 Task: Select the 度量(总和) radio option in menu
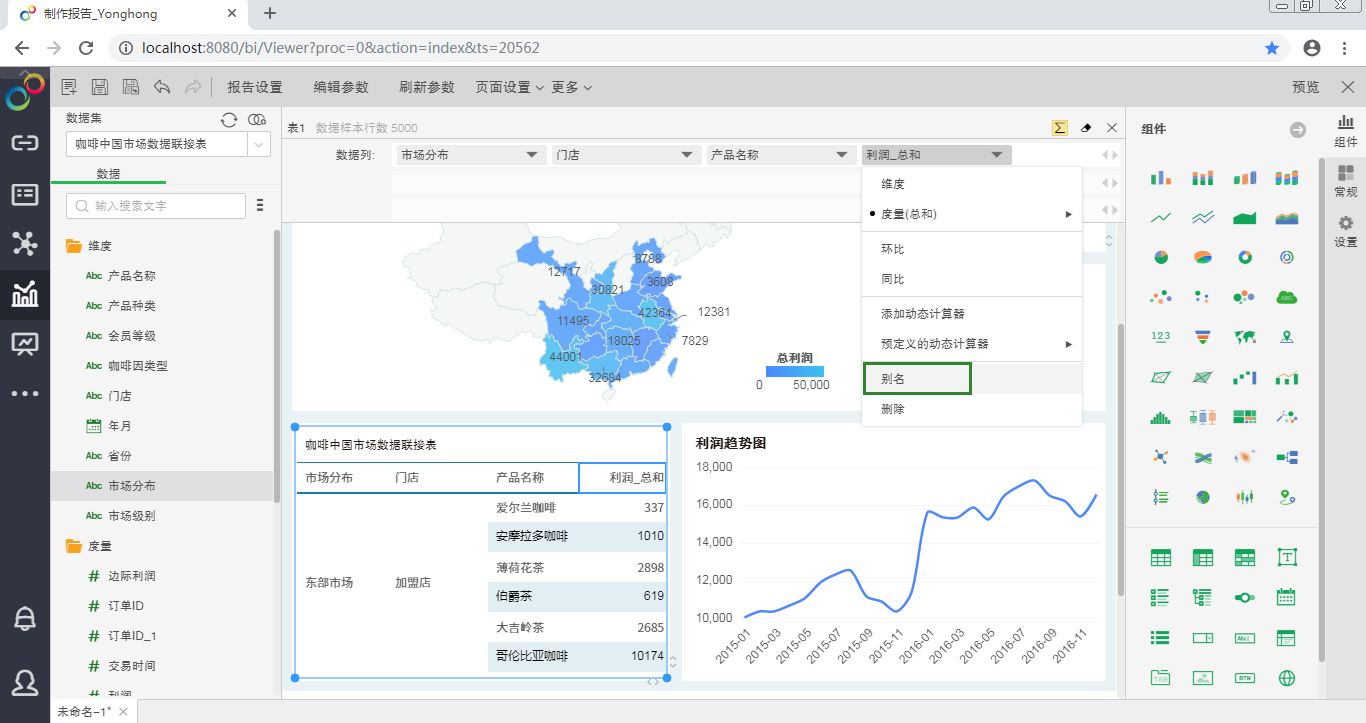[908, 214]
